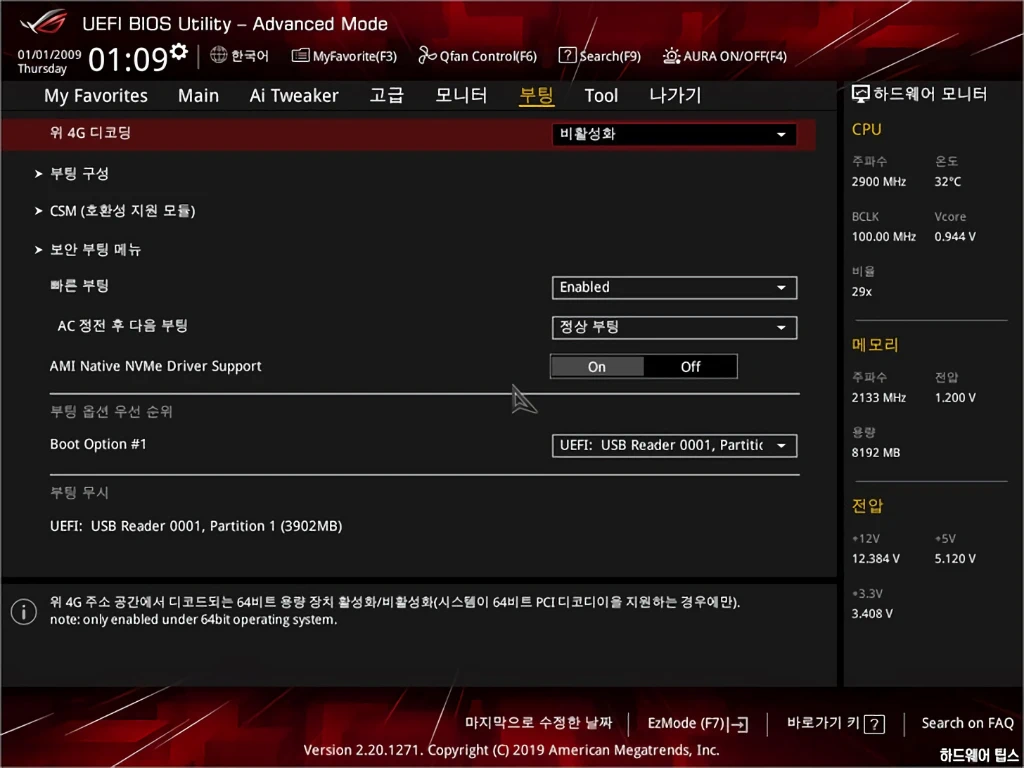Open 바로가기 키 hotkeys help

click(836, 724)
